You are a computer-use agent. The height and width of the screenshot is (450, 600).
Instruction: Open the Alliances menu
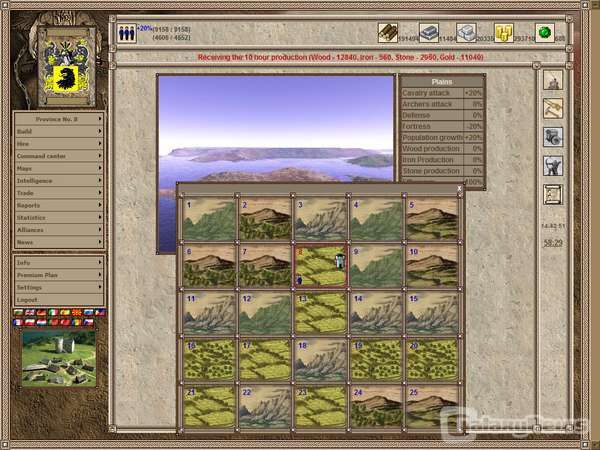[x=59, y=230]
